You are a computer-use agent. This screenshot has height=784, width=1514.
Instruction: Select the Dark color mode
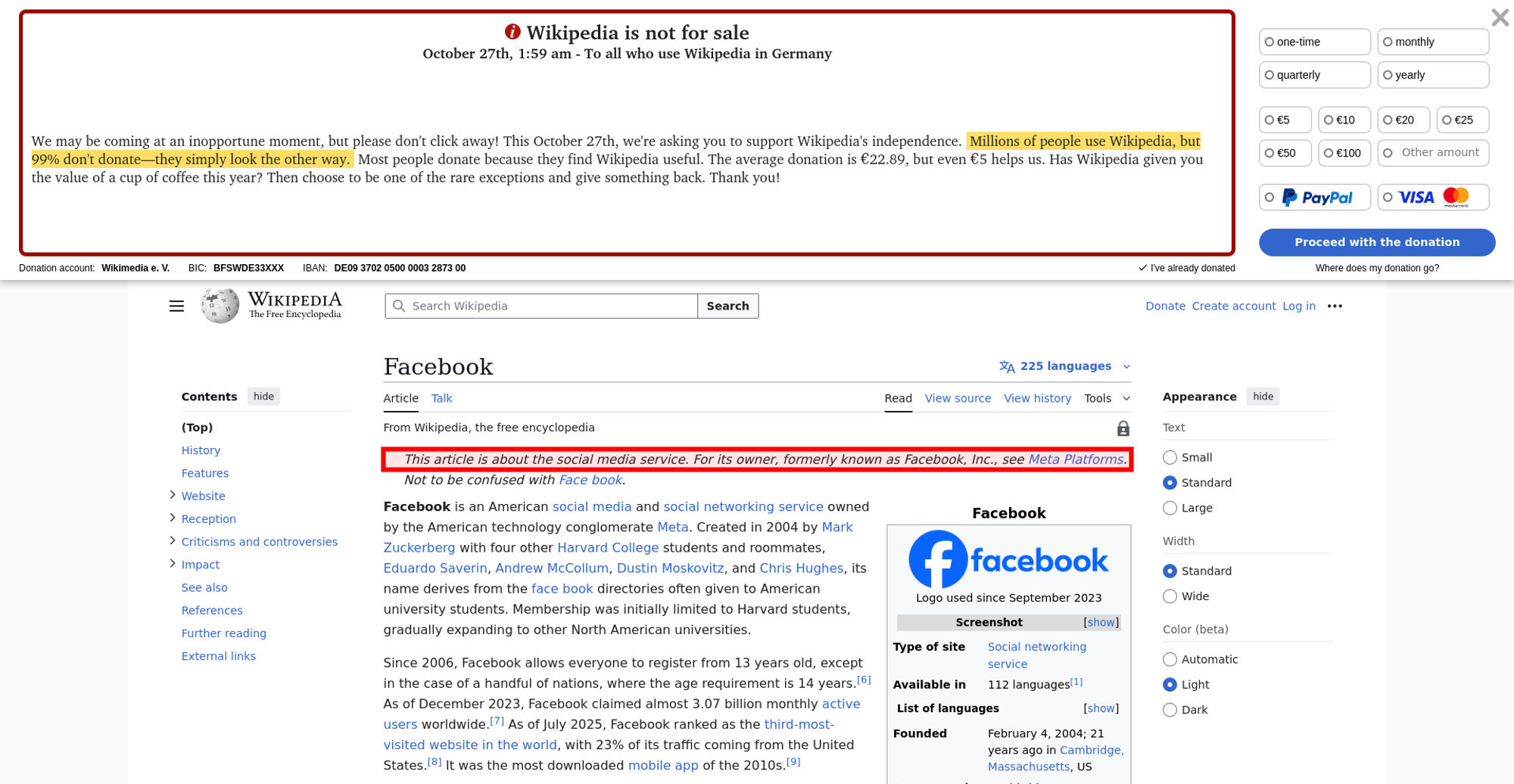coord(1170,710)
